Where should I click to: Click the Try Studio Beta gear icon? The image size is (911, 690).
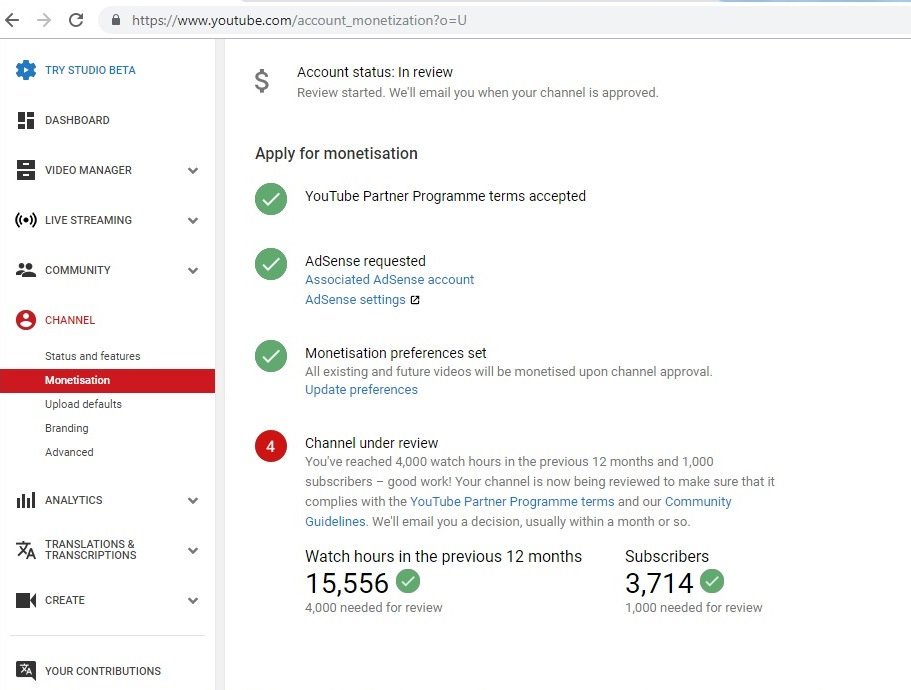coord(26,70)
